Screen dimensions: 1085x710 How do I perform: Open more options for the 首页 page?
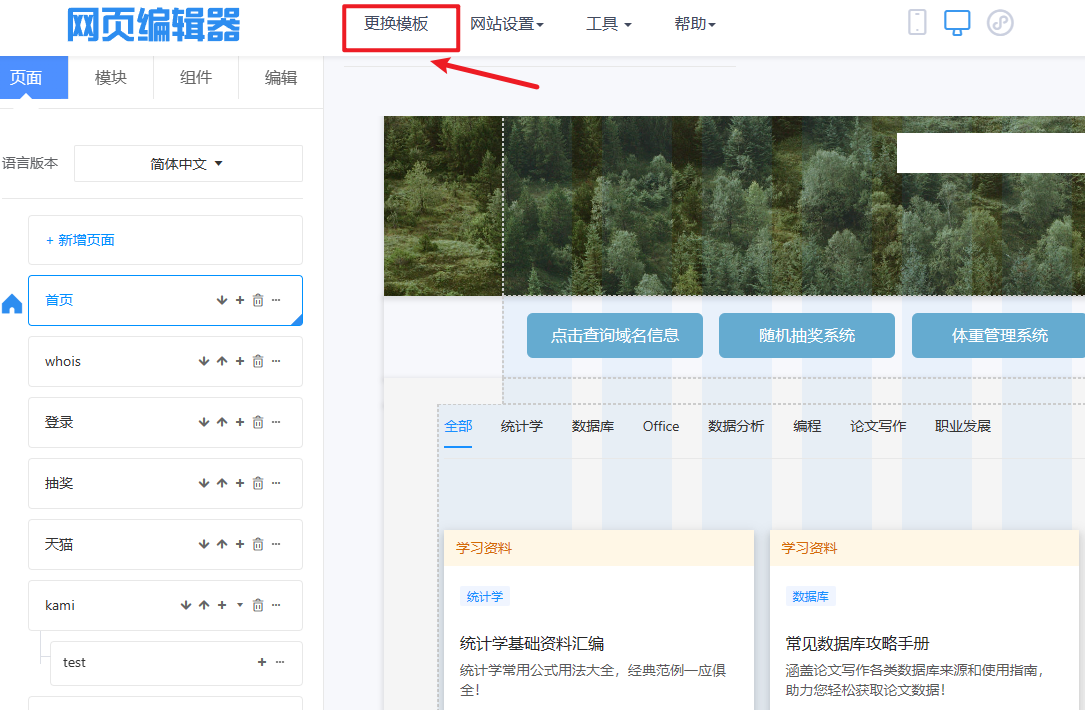click(x=276, y=300)
